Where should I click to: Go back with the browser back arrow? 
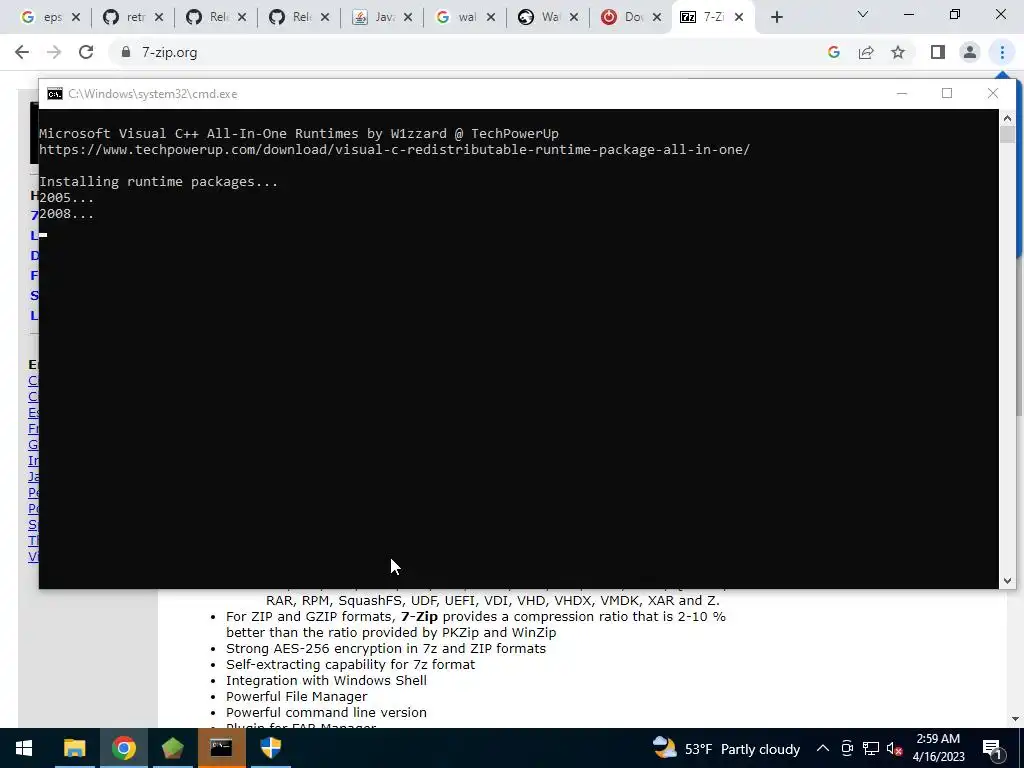pos(22,52)
